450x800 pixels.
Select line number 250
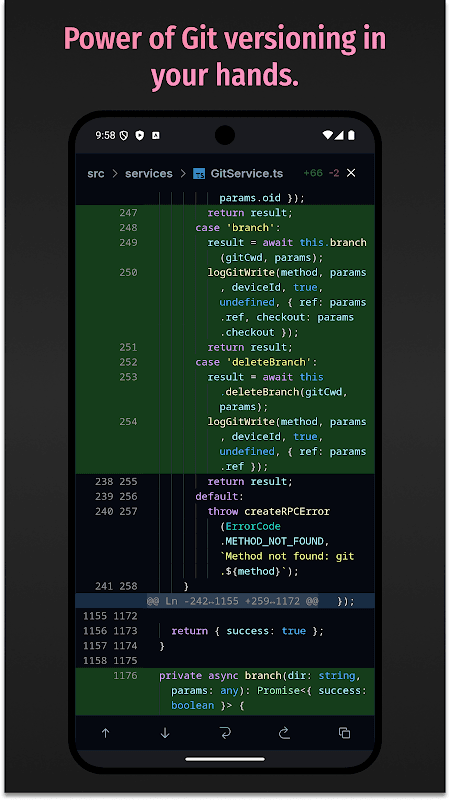coord(128,272)
